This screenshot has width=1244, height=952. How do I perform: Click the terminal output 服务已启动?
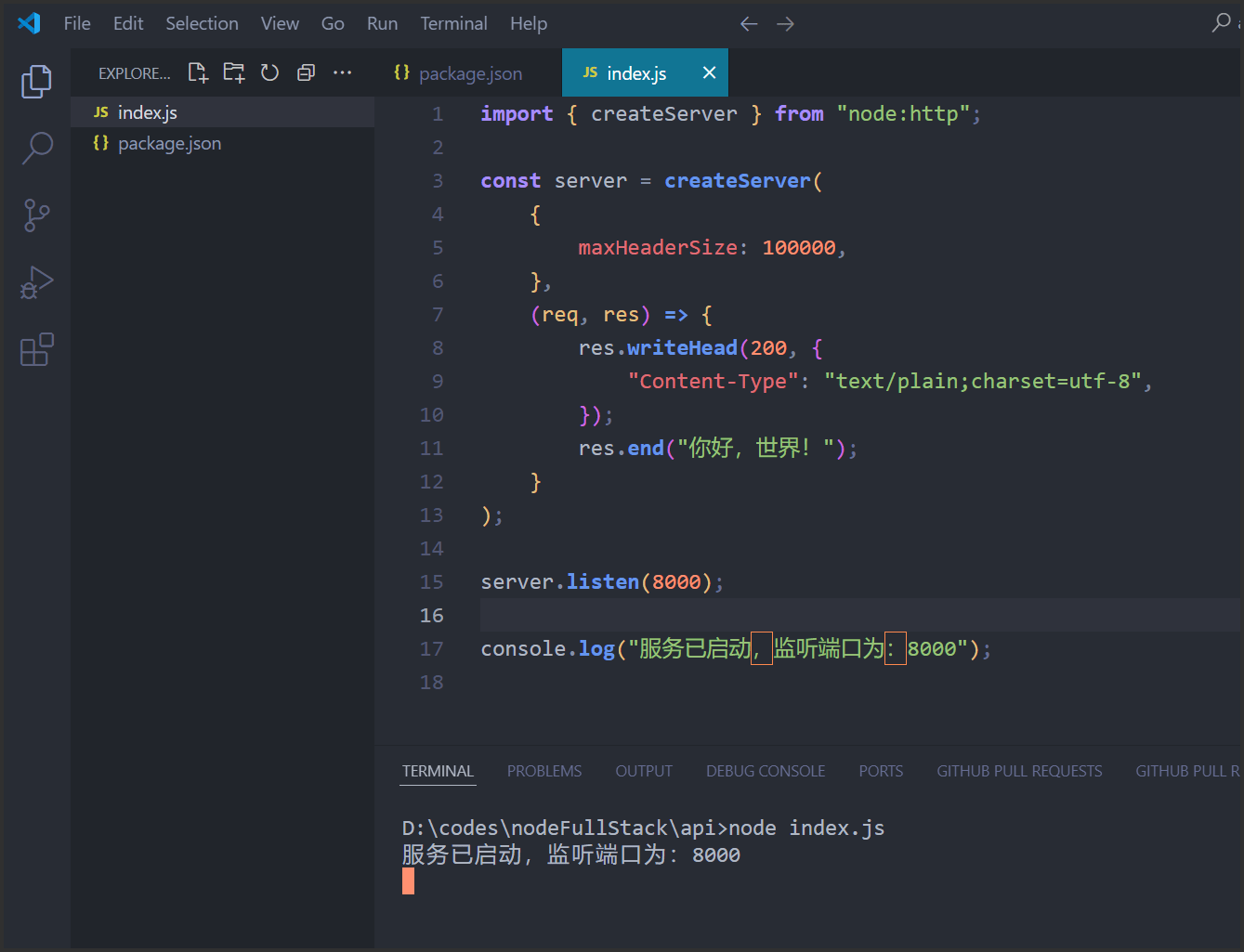pyautogui.click(x=462, y=854)
